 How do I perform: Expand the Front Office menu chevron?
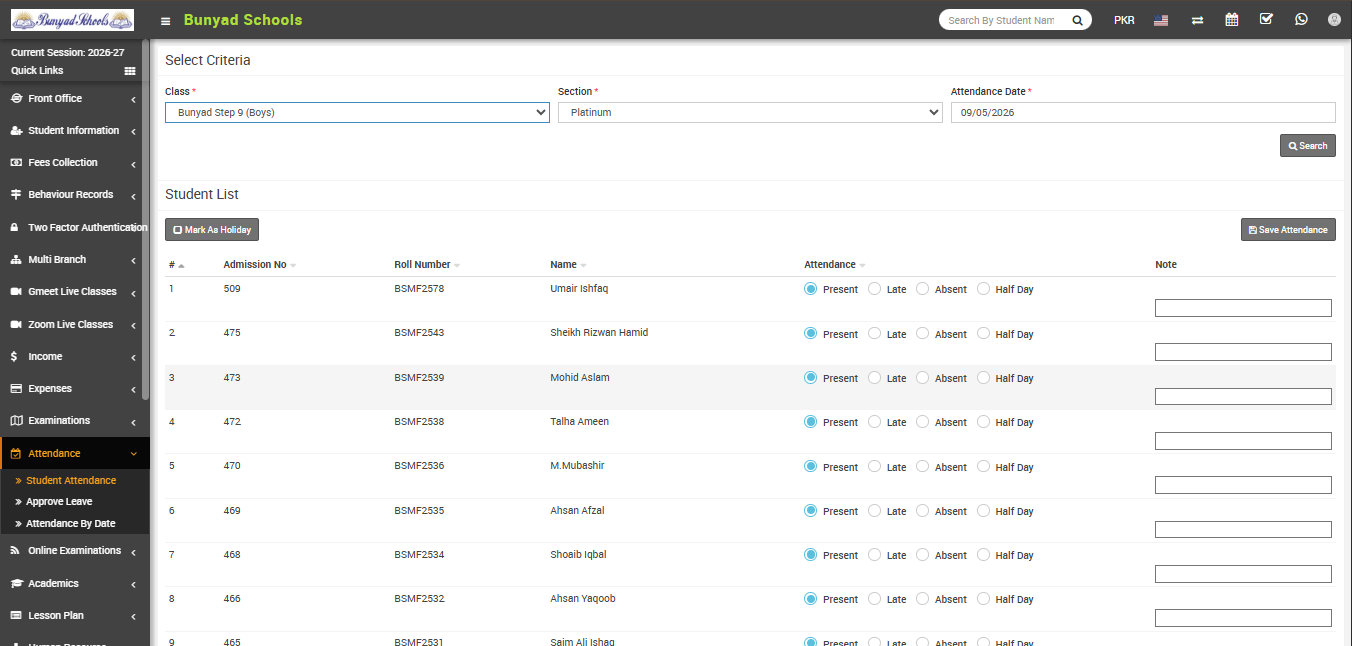coord(133,99)
